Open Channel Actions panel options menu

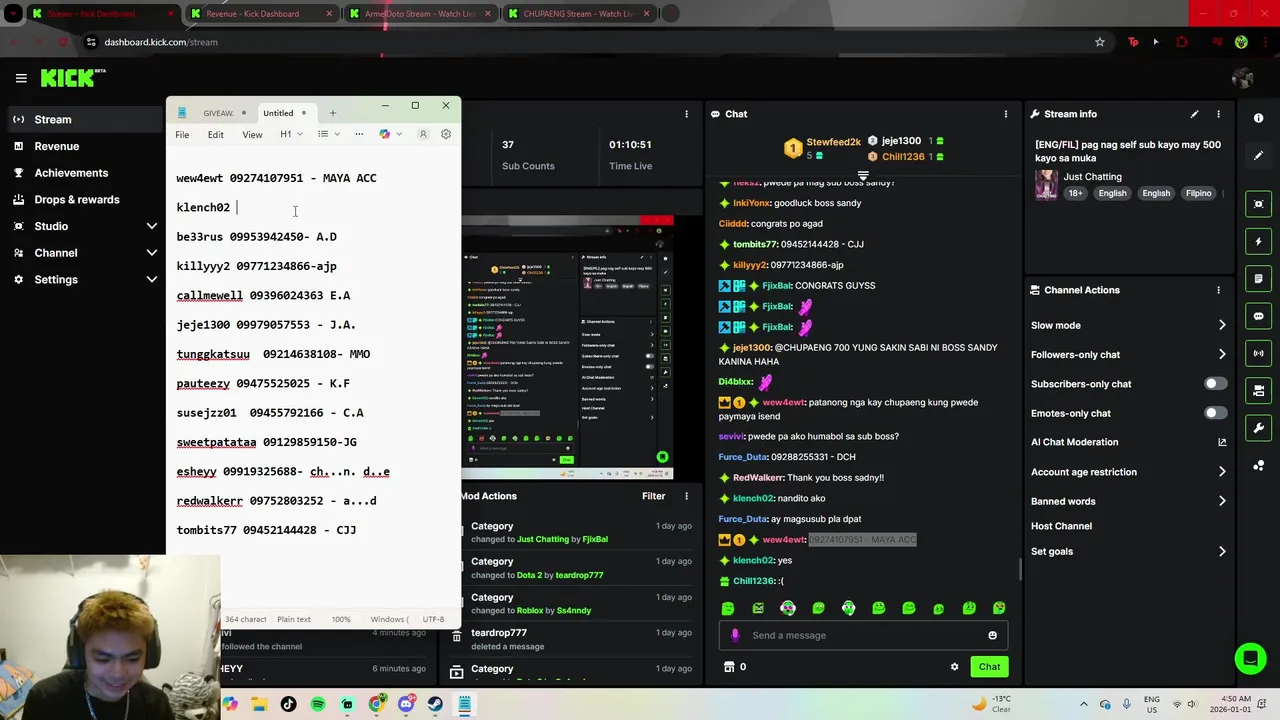(x=1218, y=290)
